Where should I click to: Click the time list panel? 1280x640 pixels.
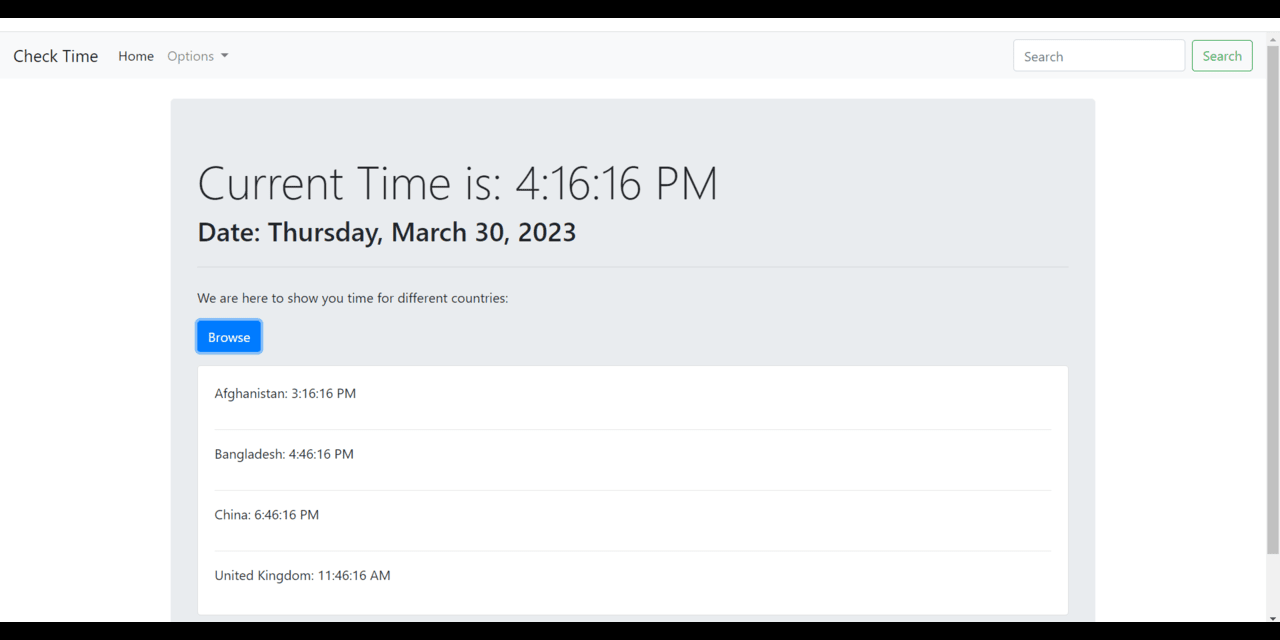(632, 490)
